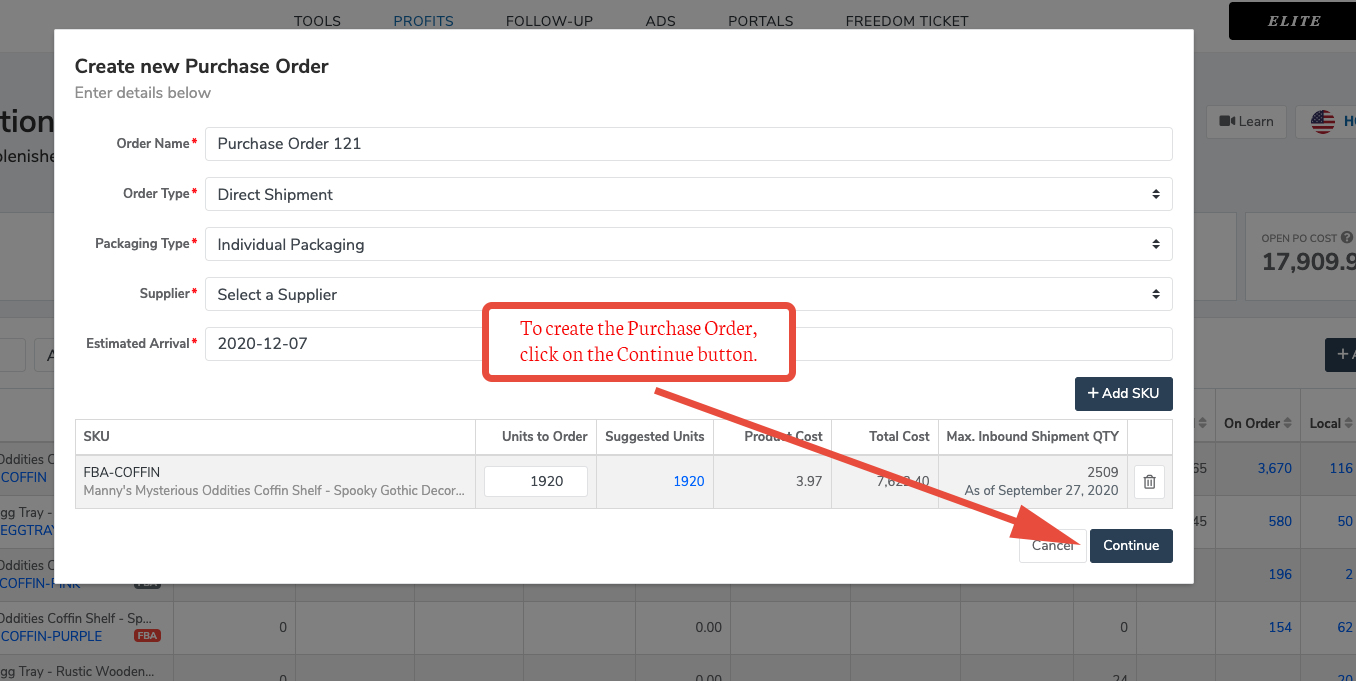Click the ELITE plan button

tap(1293, 21)
